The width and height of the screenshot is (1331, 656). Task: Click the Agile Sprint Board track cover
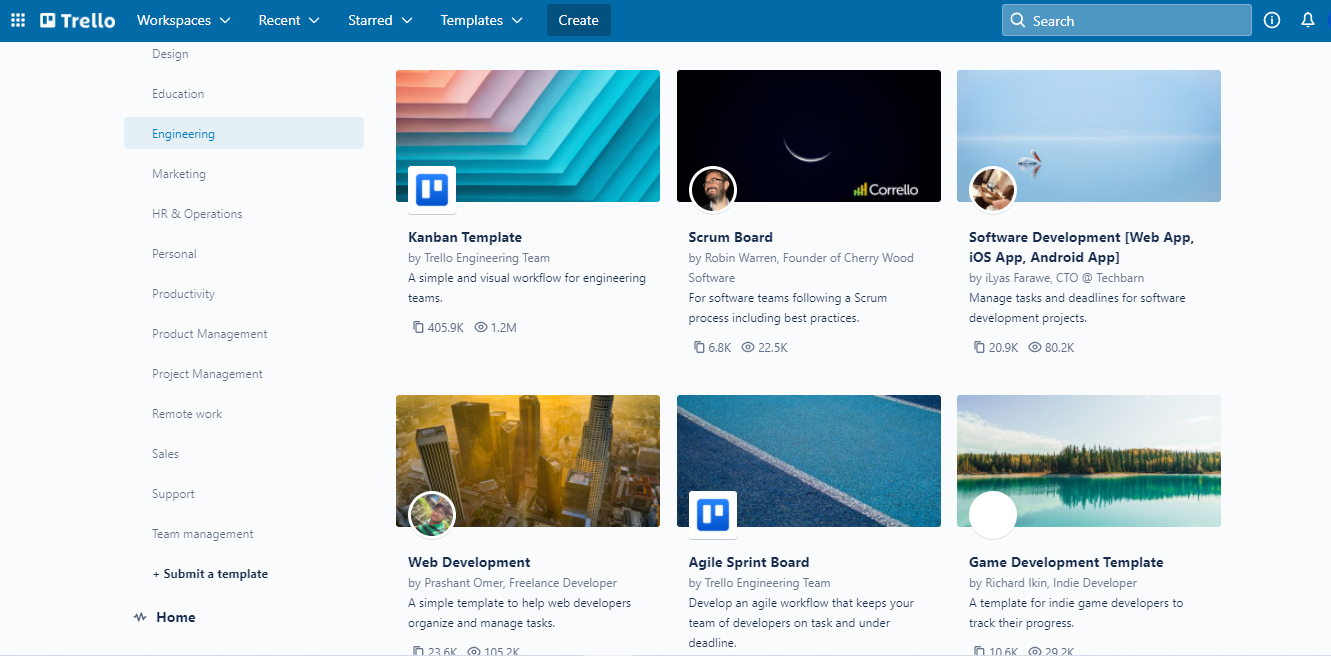tap(809, 461)
